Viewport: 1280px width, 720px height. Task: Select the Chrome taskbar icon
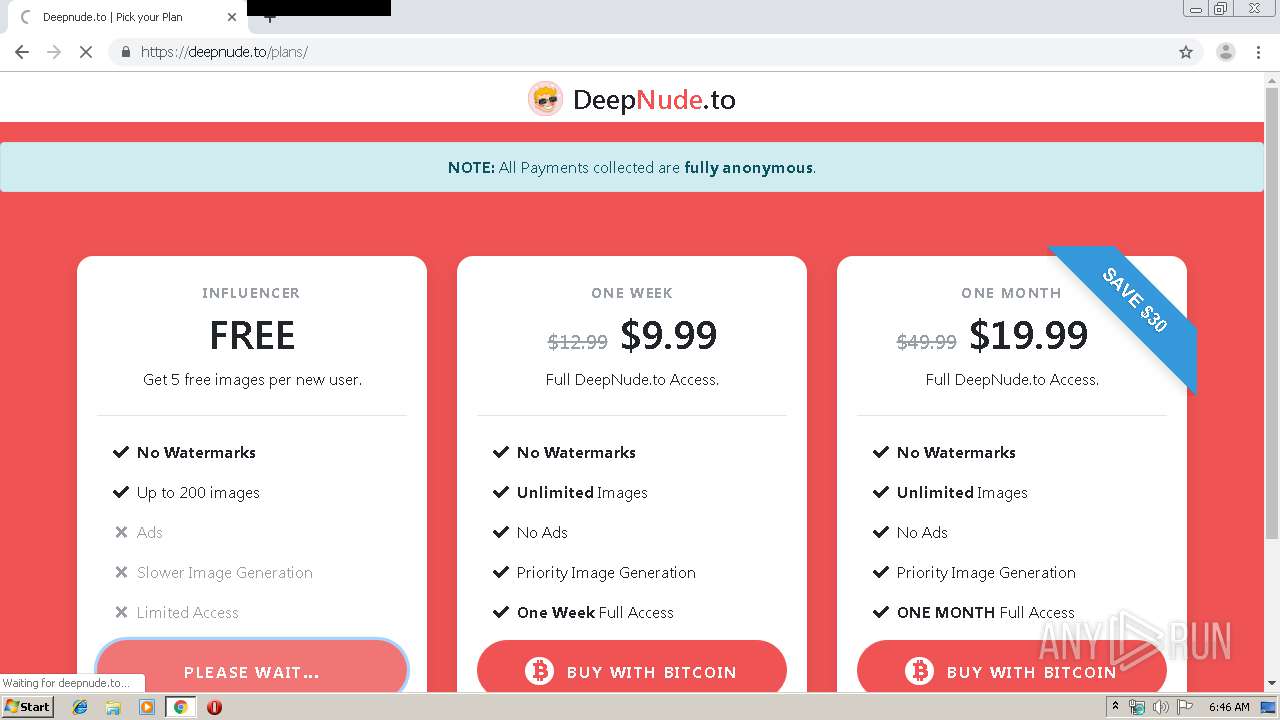(x=180, y=707)
